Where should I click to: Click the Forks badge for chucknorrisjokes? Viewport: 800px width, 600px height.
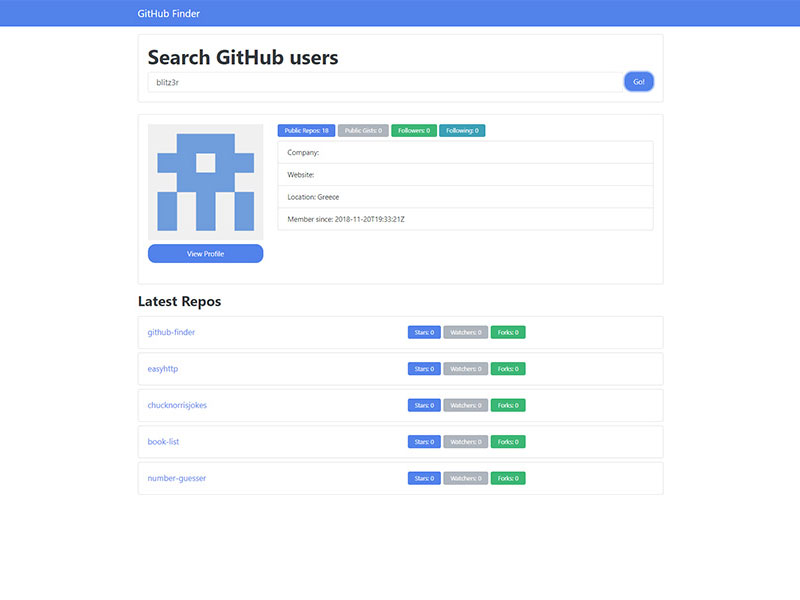[x=508, y=405]
